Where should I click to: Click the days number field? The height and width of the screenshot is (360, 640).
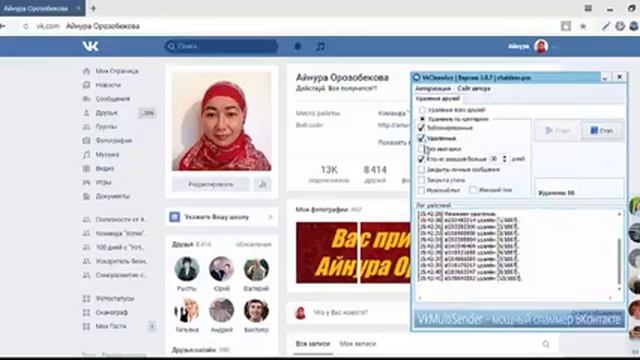[495, 159]
